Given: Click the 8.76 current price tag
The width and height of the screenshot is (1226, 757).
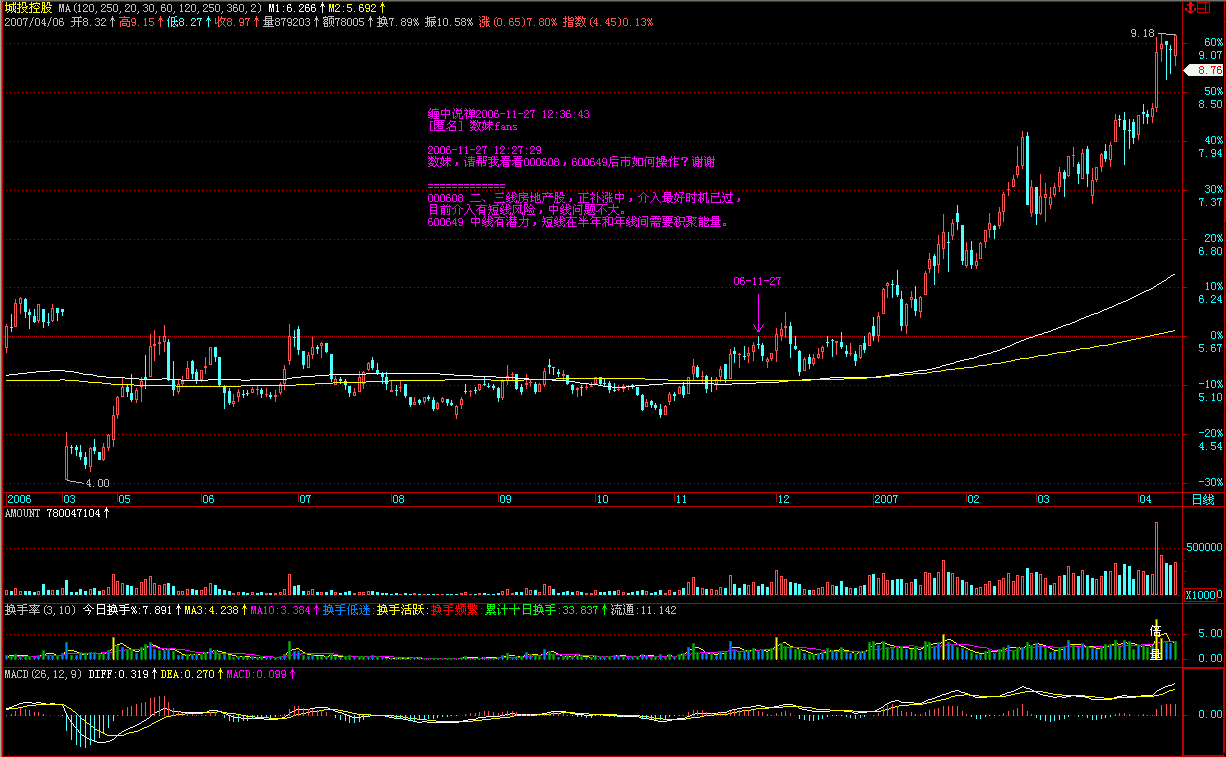Looking at the screenshot, I should 1205,70.
